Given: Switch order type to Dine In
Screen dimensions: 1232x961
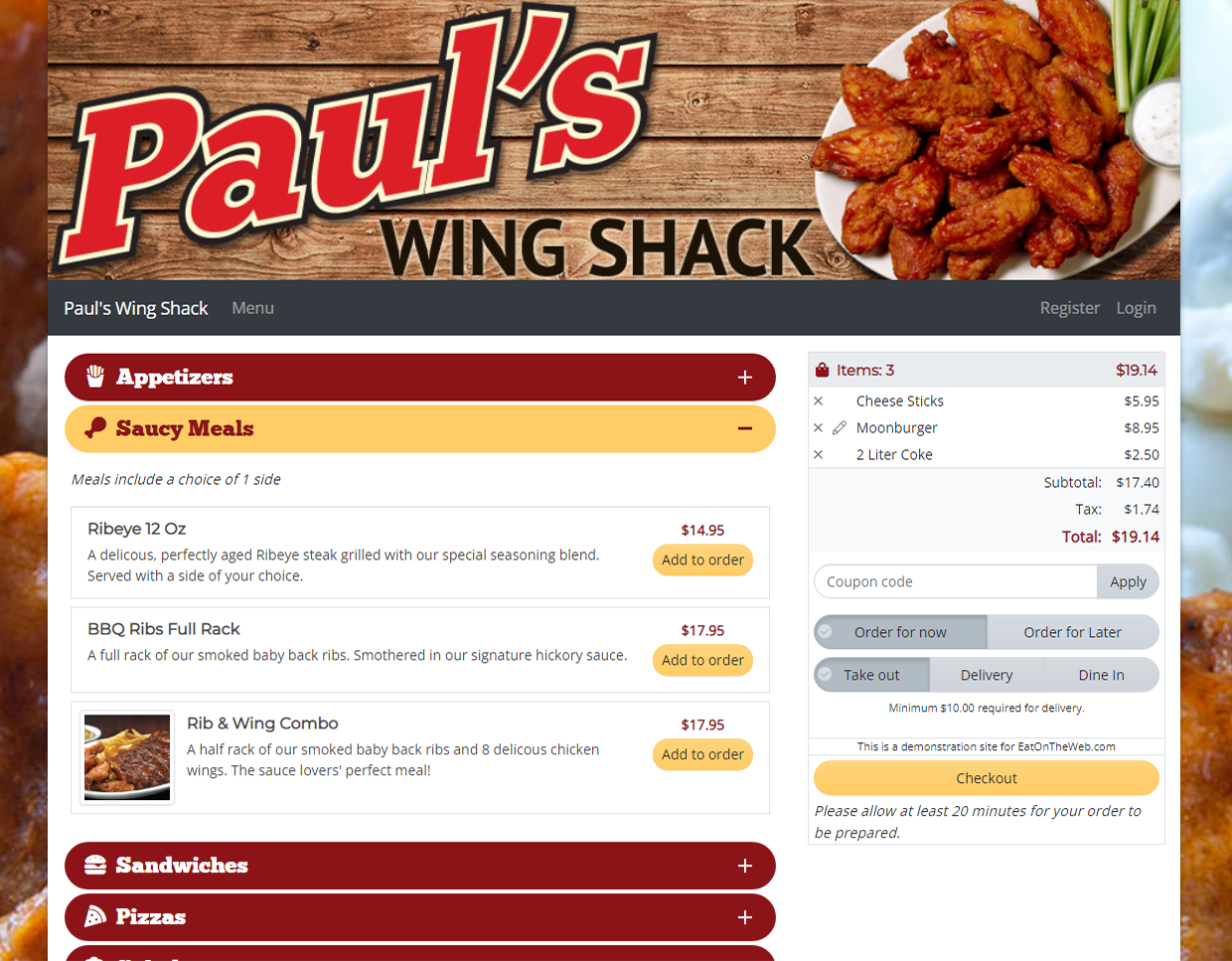Looking at the screenshot, I should click(x=1101, y=675).
